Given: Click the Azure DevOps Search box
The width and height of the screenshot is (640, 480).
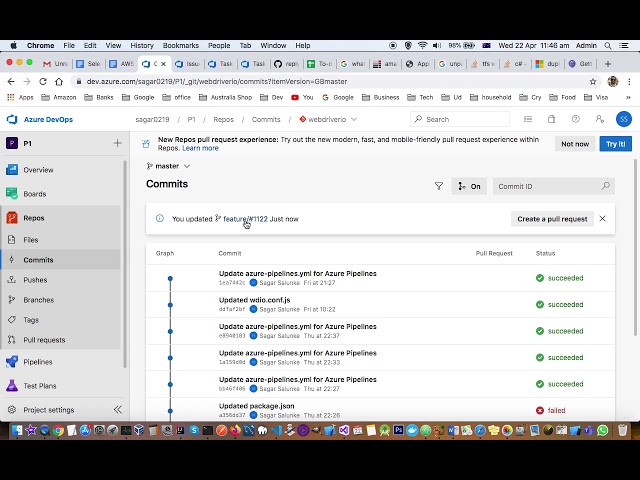Looking at the screenshot, I should [x=460, y=119].
